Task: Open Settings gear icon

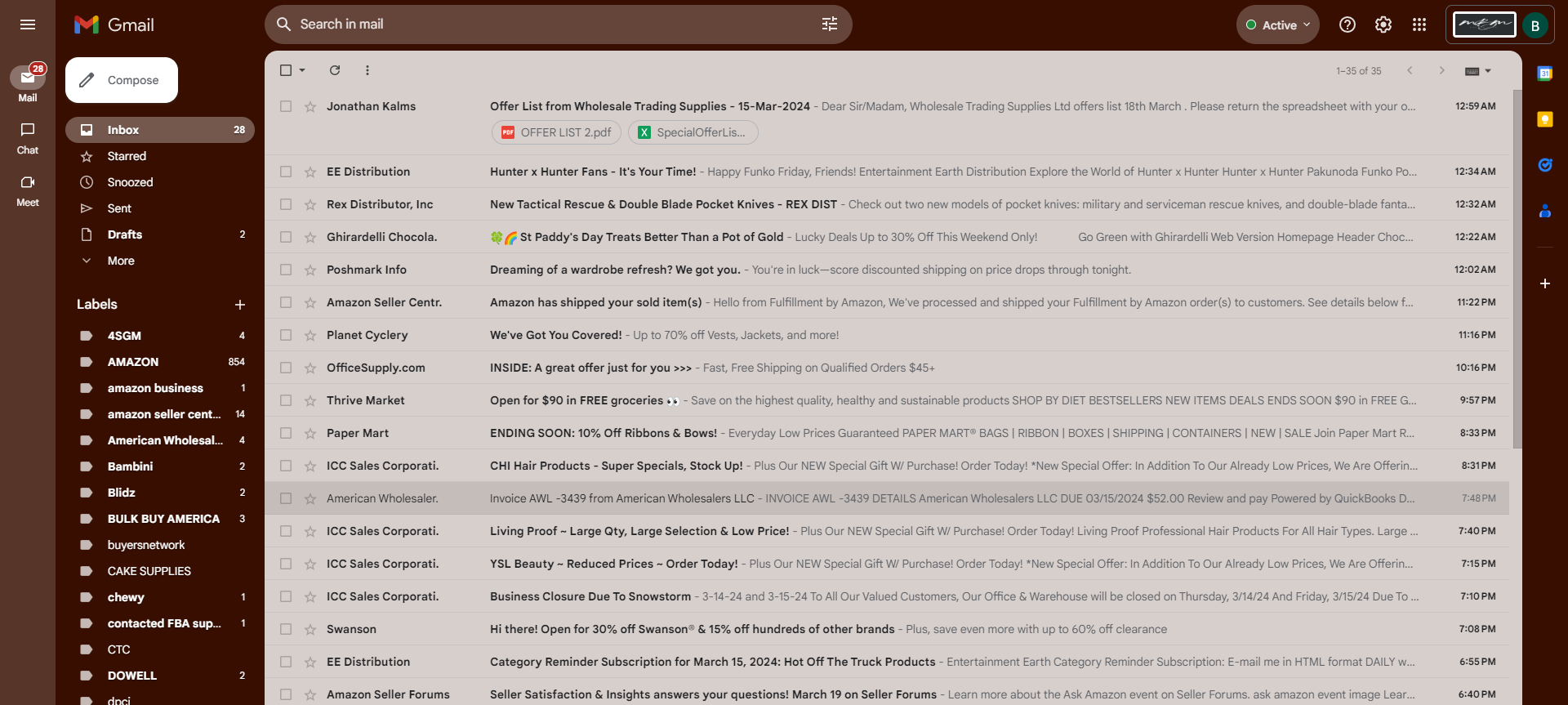Action: (1383, 25)
